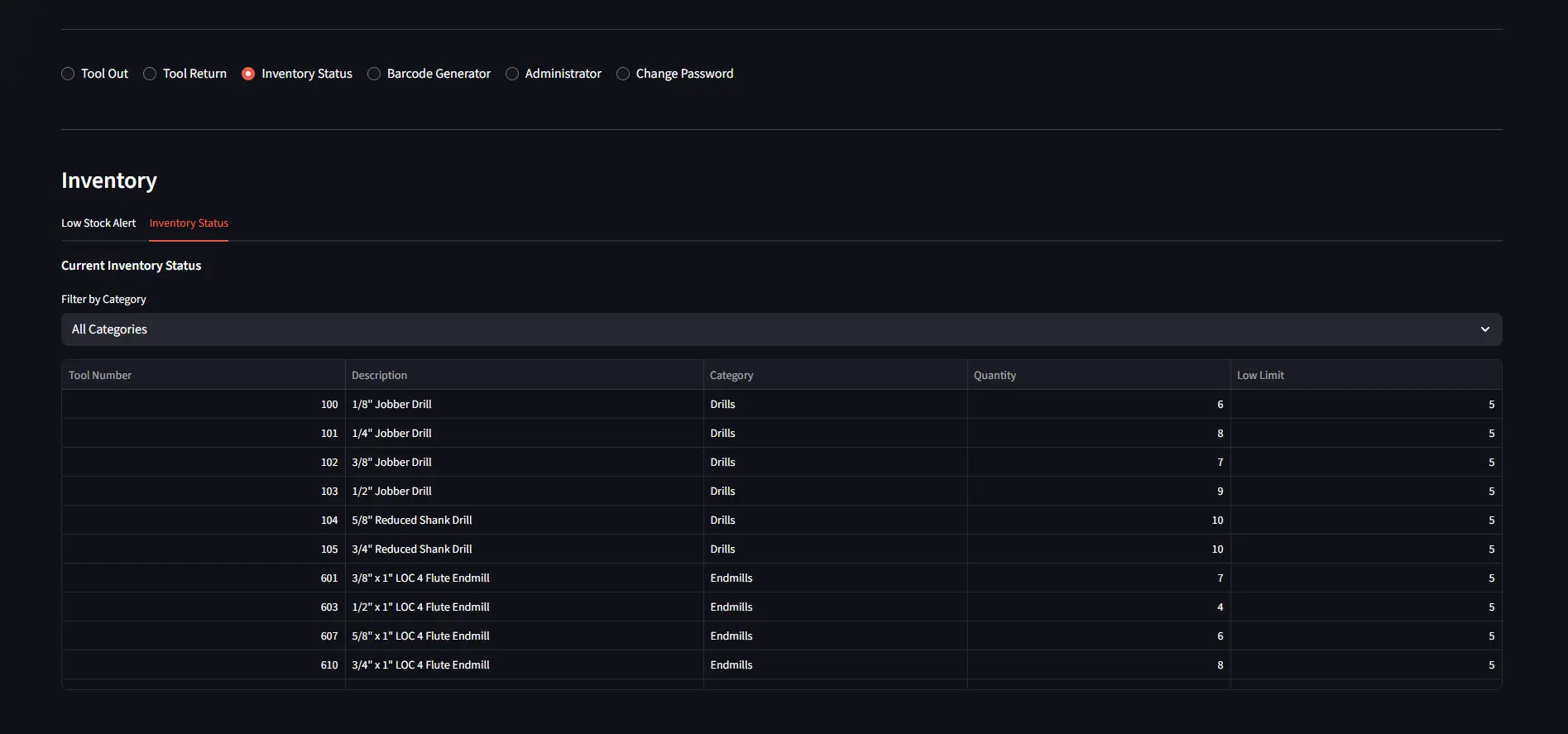Select the 5/8" Reduced Shank Drill cell
The width and height of the screenshot is (1568, 734).
tap(412, 521)
